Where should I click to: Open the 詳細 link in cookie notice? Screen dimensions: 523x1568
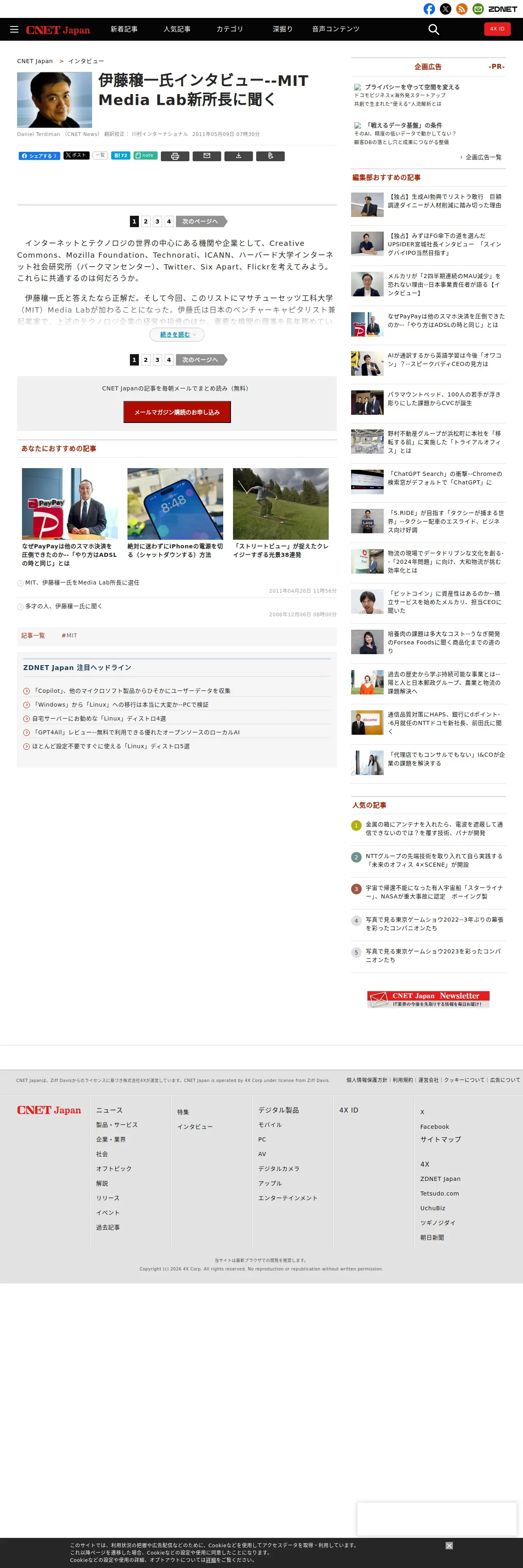pyautogui.click(x=211, y=1560)
